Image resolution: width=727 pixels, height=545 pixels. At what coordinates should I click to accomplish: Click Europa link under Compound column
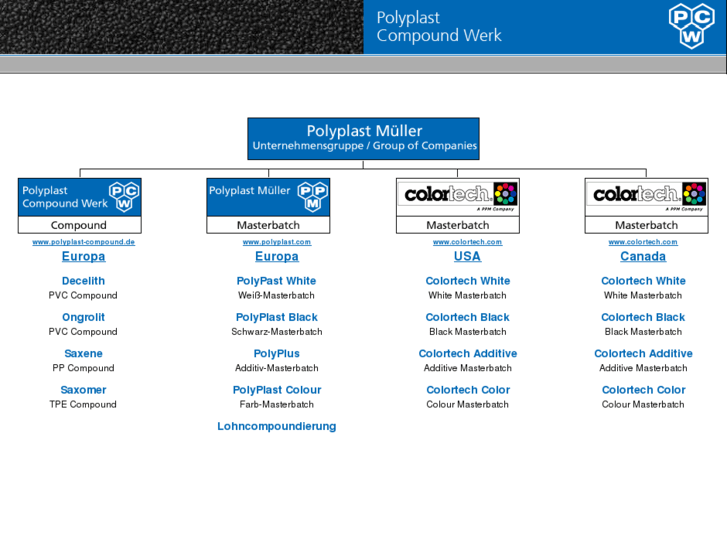coord(83,256)
